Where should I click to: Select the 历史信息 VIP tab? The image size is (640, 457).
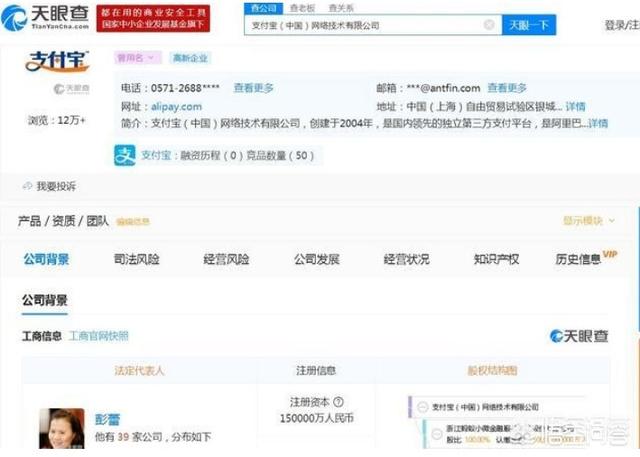[x=586, y=258]
